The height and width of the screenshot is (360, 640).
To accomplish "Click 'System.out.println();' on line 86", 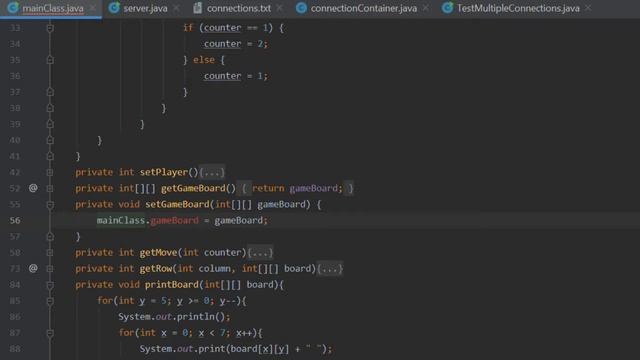I will click(x=174, y=317).
